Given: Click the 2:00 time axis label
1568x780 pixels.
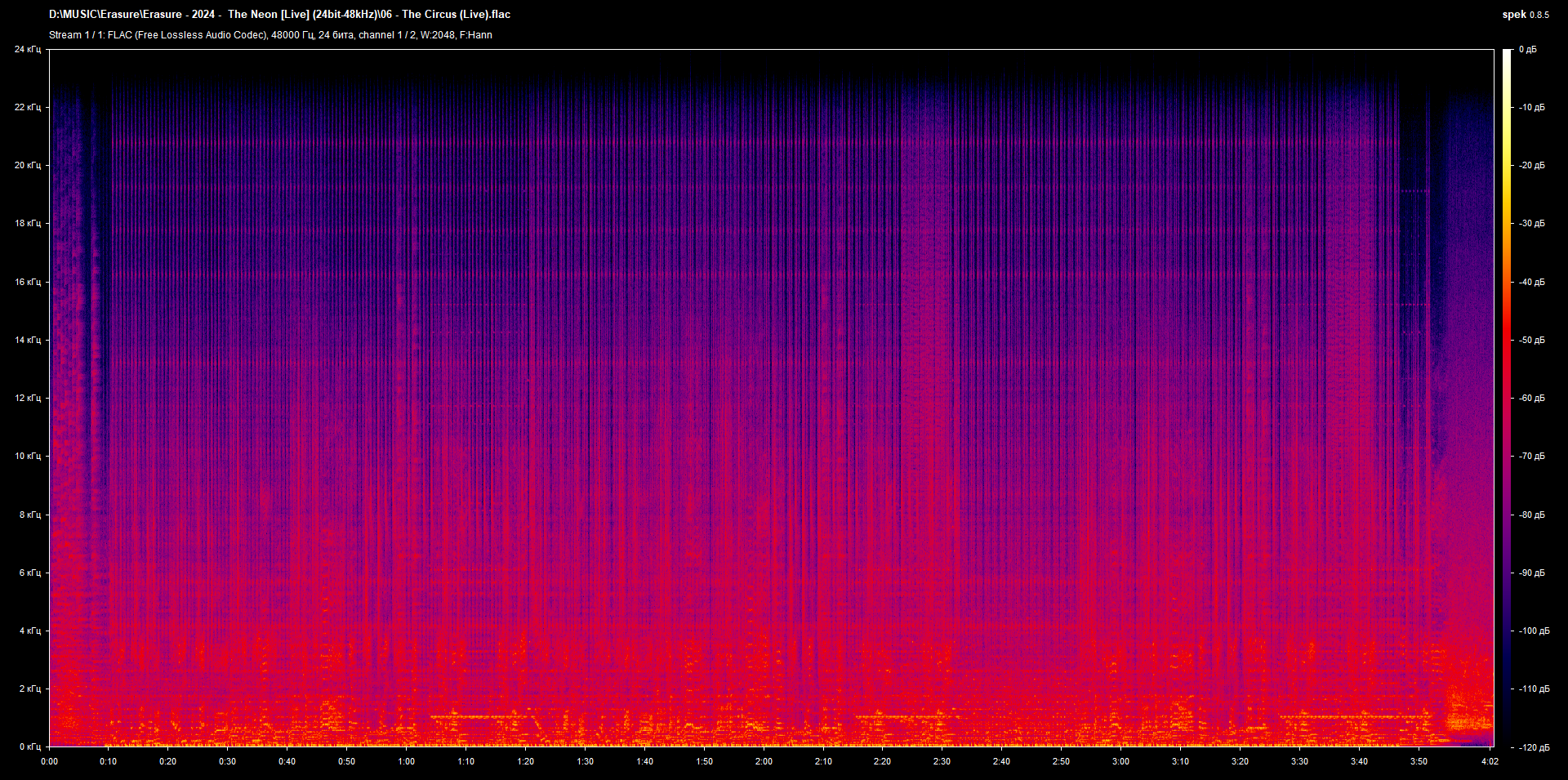Looking at the screenshot, I should [764, 762].
